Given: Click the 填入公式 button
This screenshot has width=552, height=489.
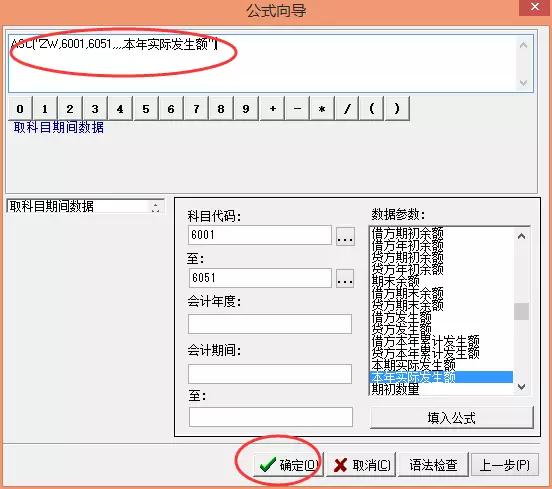Looking at the screenshot, I should 452,418.
